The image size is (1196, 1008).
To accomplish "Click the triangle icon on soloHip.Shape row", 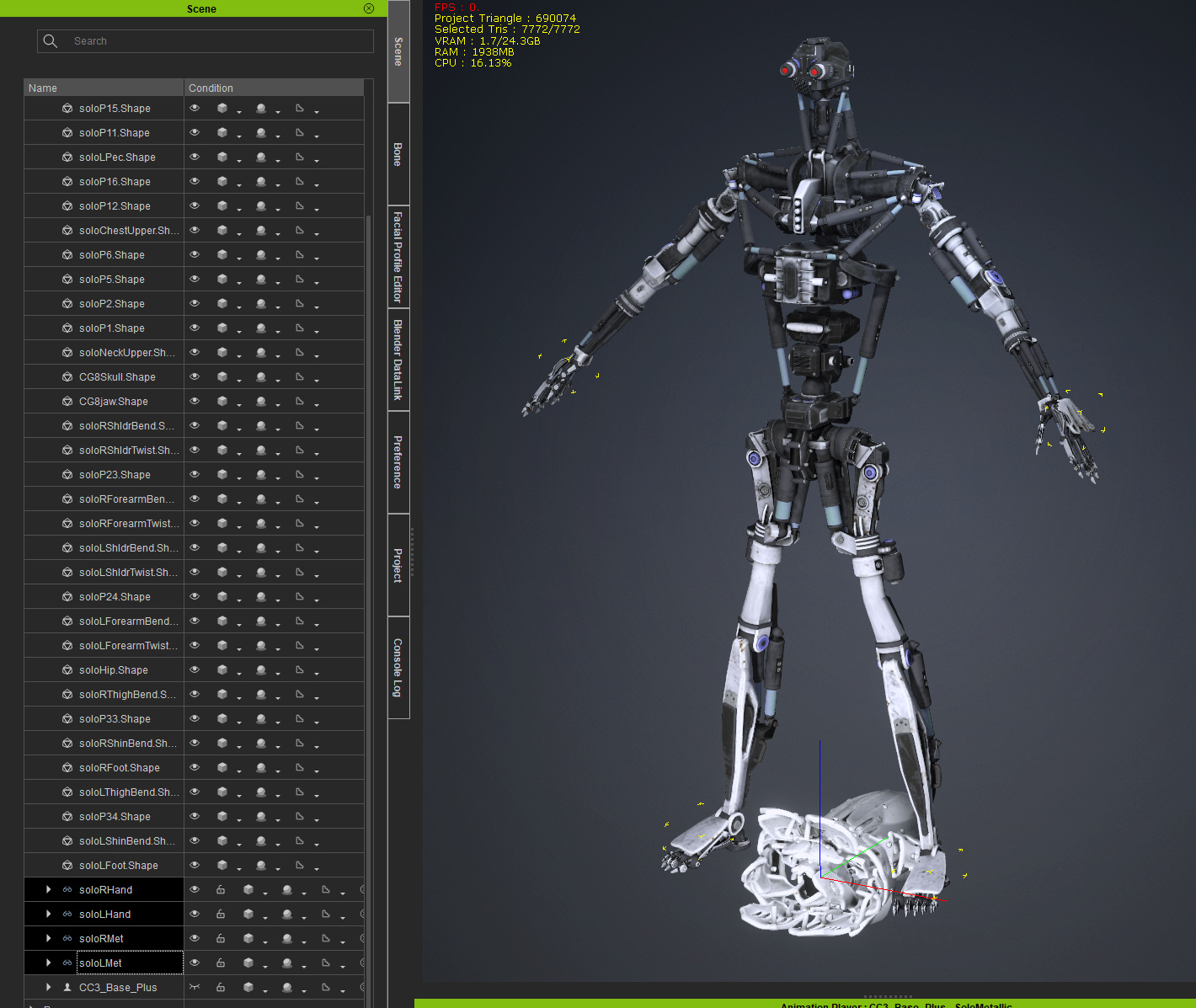I will (300, 670).
